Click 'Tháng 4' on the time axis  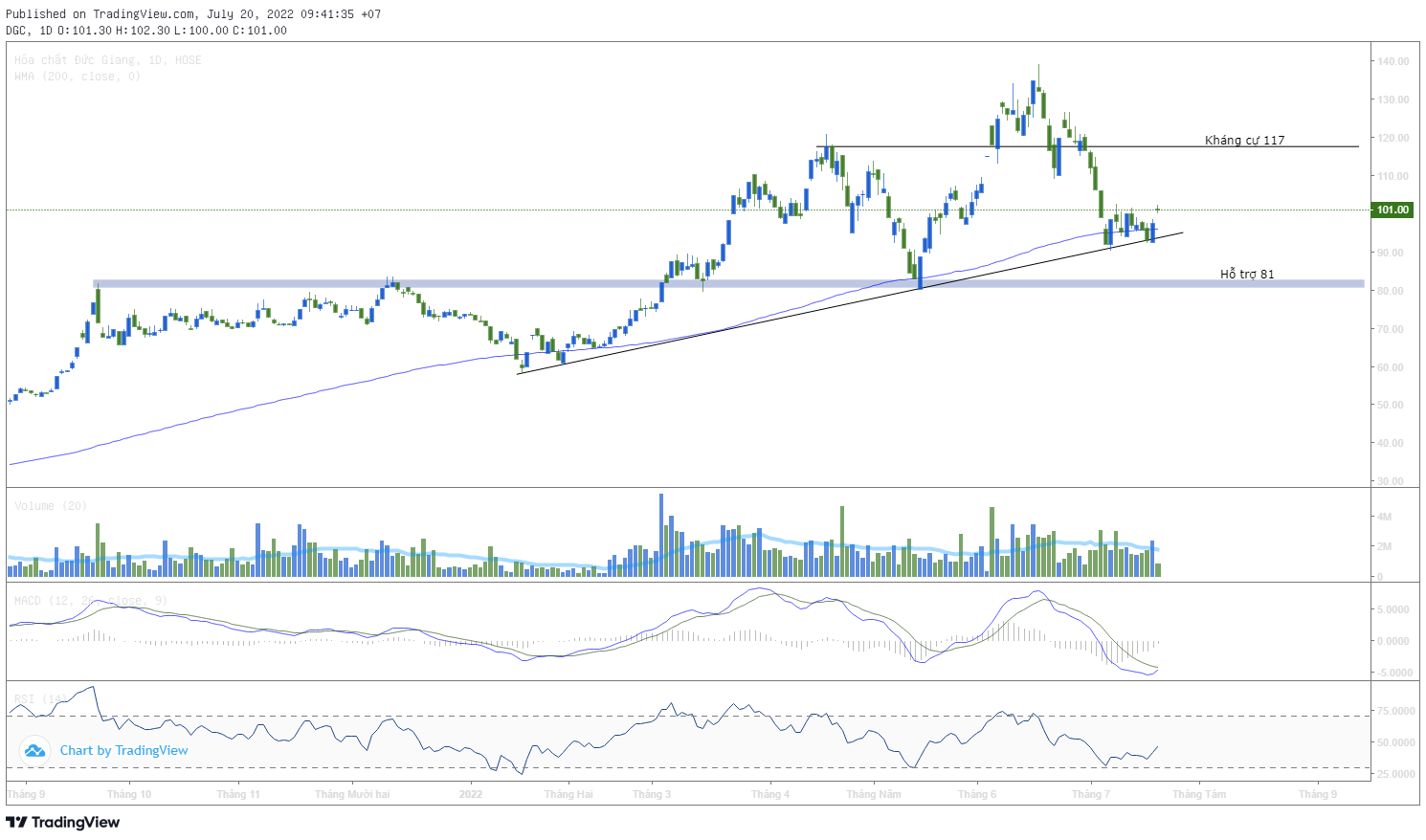tap(770, 794)
